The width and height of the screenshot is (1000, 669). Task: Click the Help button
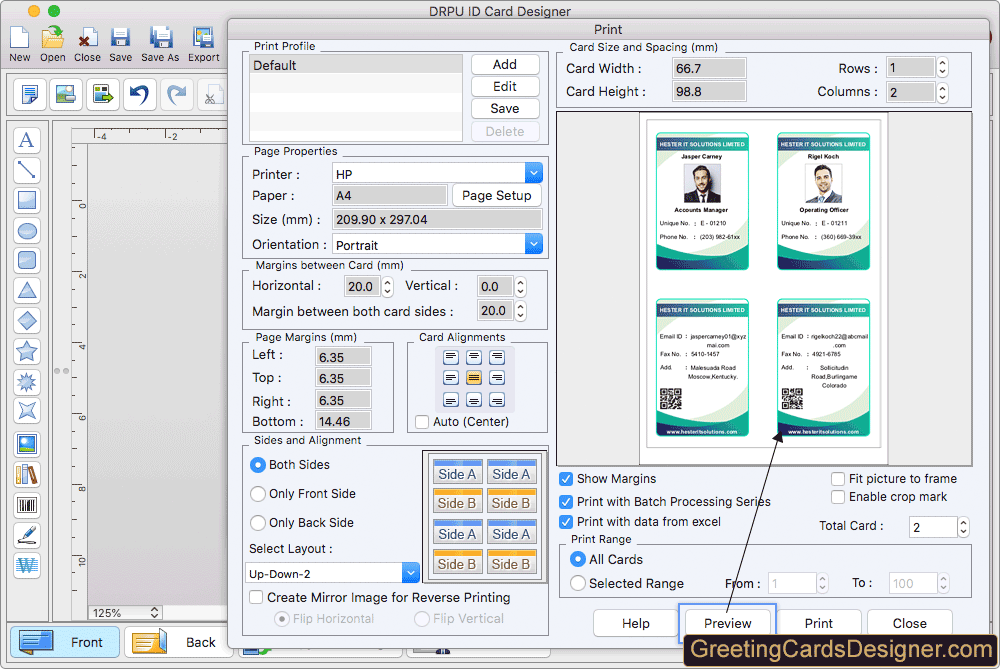(636, 623)
